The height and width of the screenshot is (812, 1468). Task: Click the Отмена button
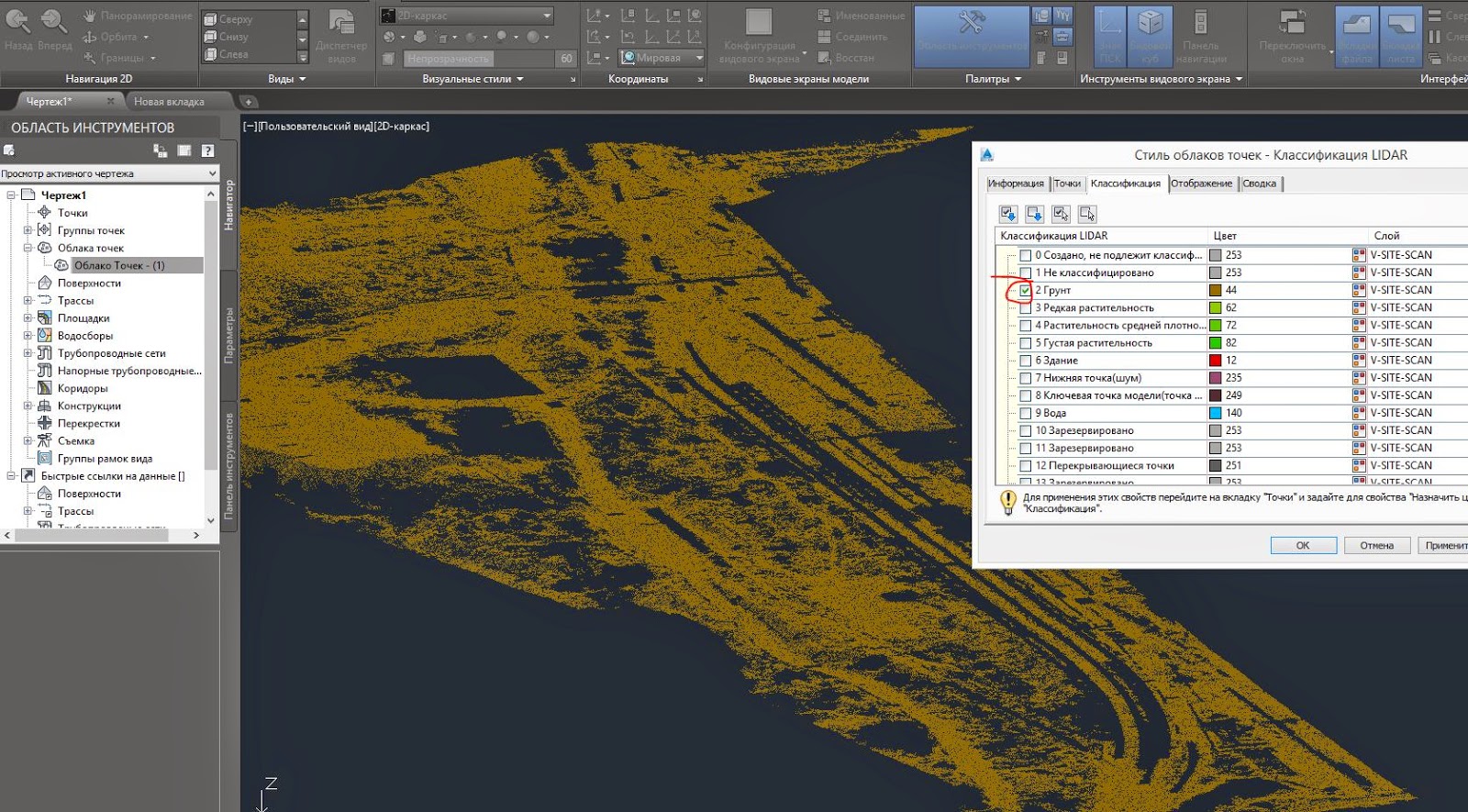1376,545
